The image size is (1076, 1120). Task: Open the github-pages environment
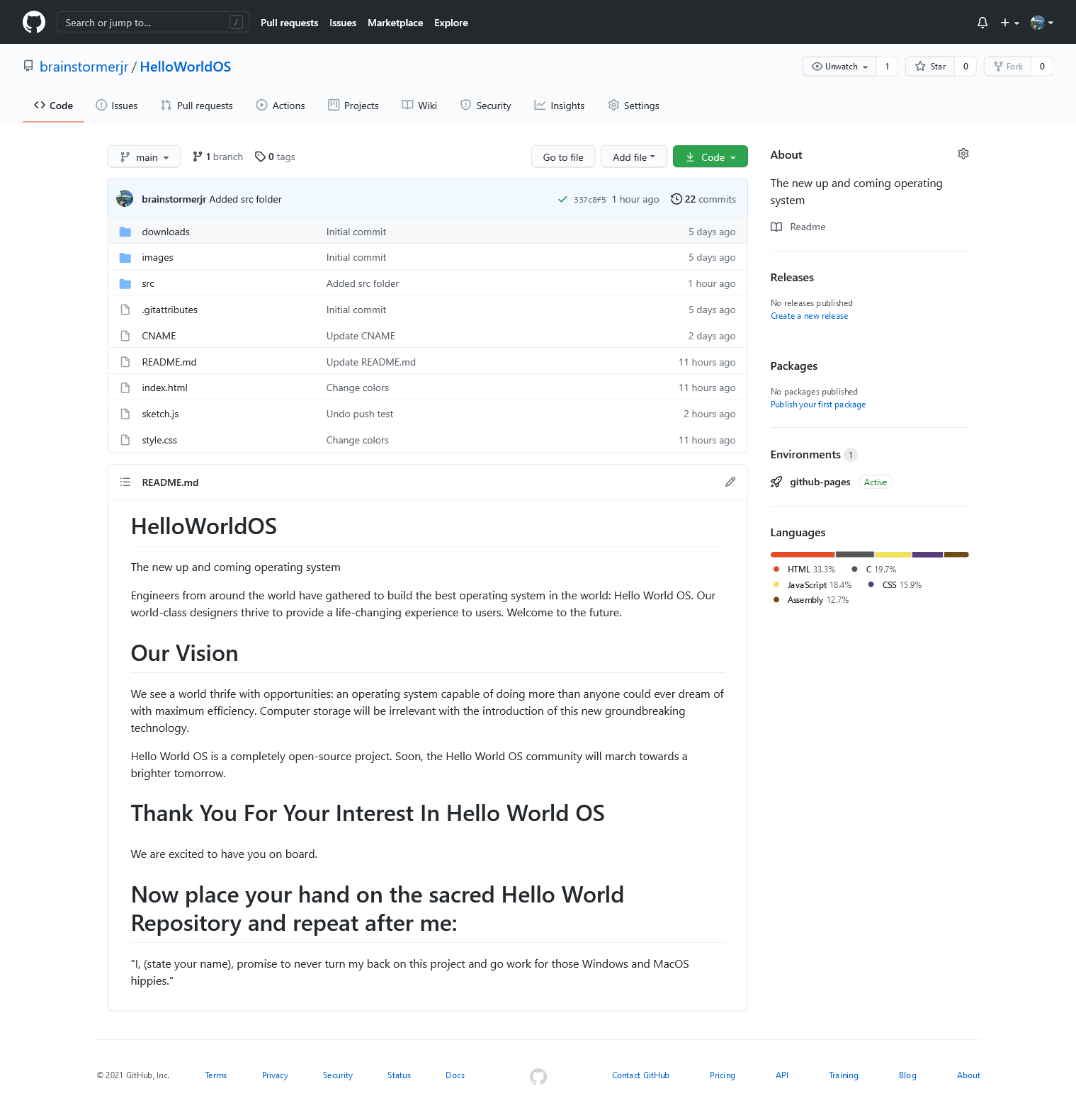click(x=820, y=482)
